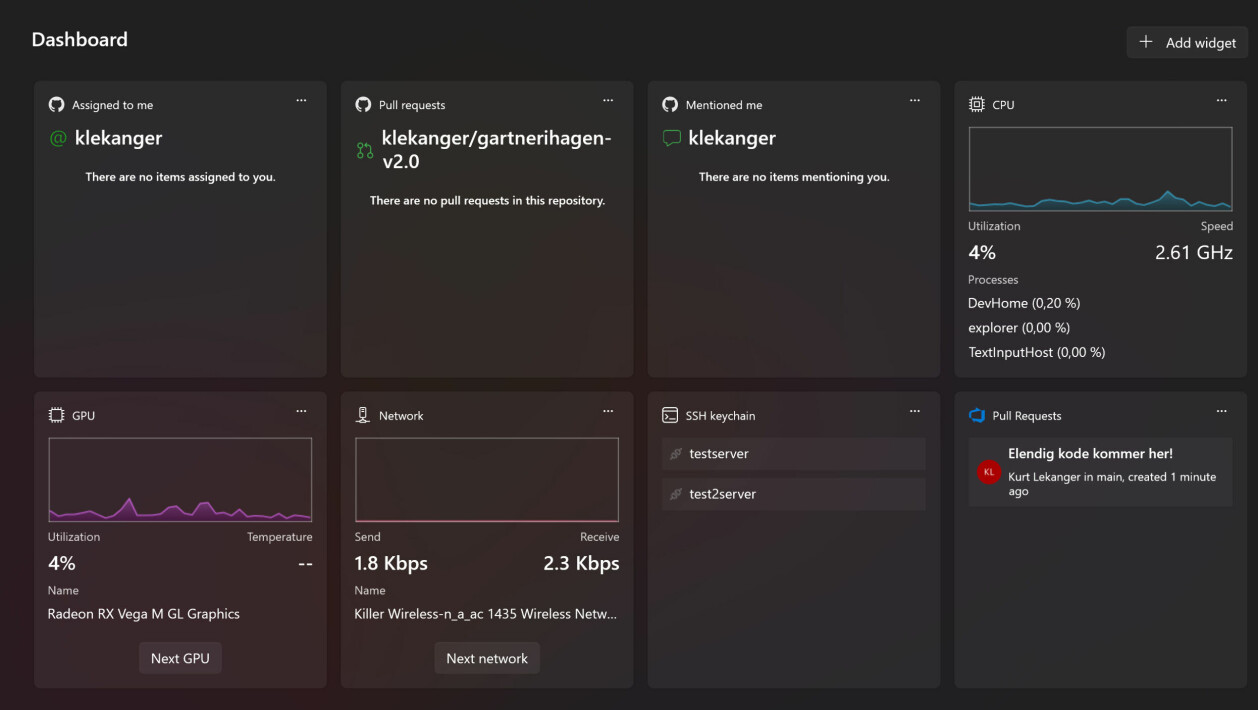Image resolution: width=1258 pixels, height=710 pixels.
Task: Click the GPU 4% utilization value
Action: [62, 564]
